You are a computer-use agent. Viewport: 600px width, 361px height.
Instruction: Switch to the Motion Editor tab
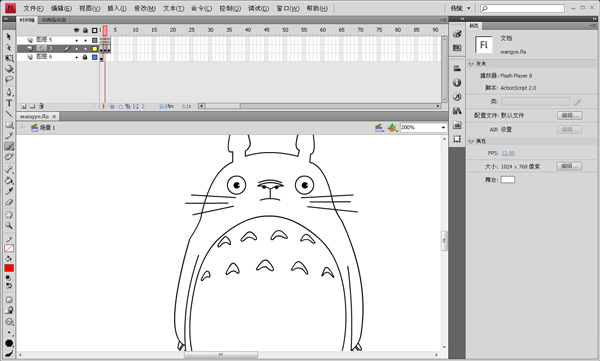click(x=54, y=20)
